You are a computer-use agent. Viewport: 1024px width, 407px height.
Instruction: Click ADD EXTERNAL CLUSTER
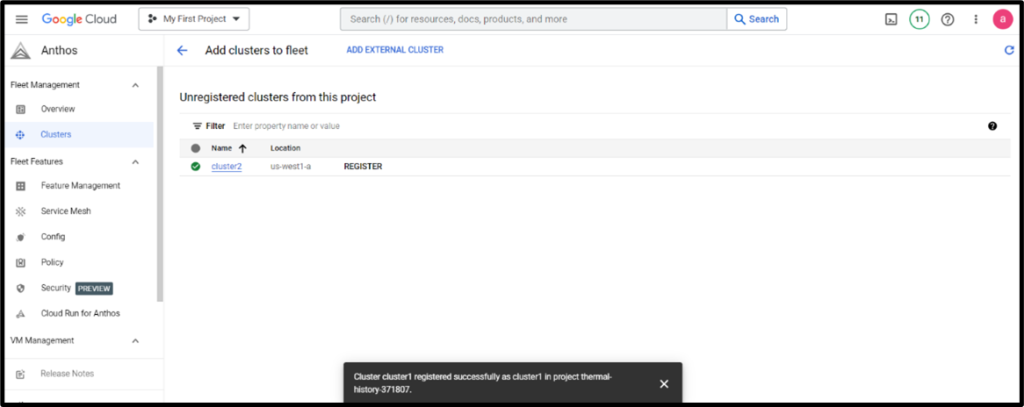pos(394,50)
